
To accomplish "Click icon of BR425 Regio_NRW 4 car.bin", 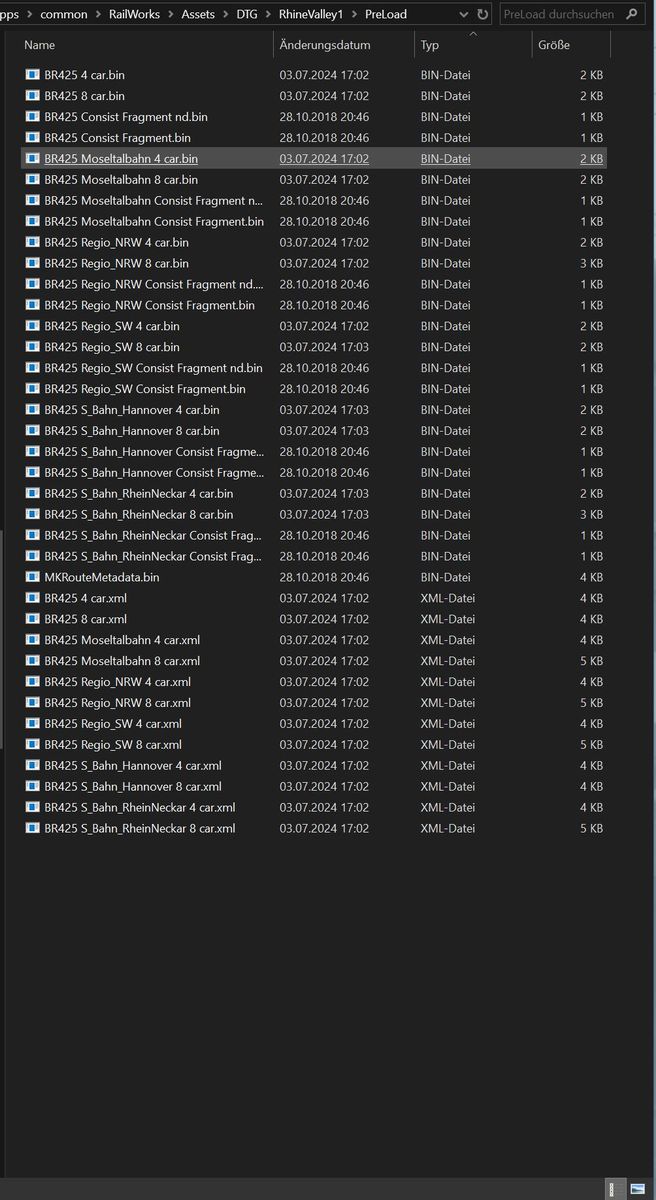I will point(32,242).
